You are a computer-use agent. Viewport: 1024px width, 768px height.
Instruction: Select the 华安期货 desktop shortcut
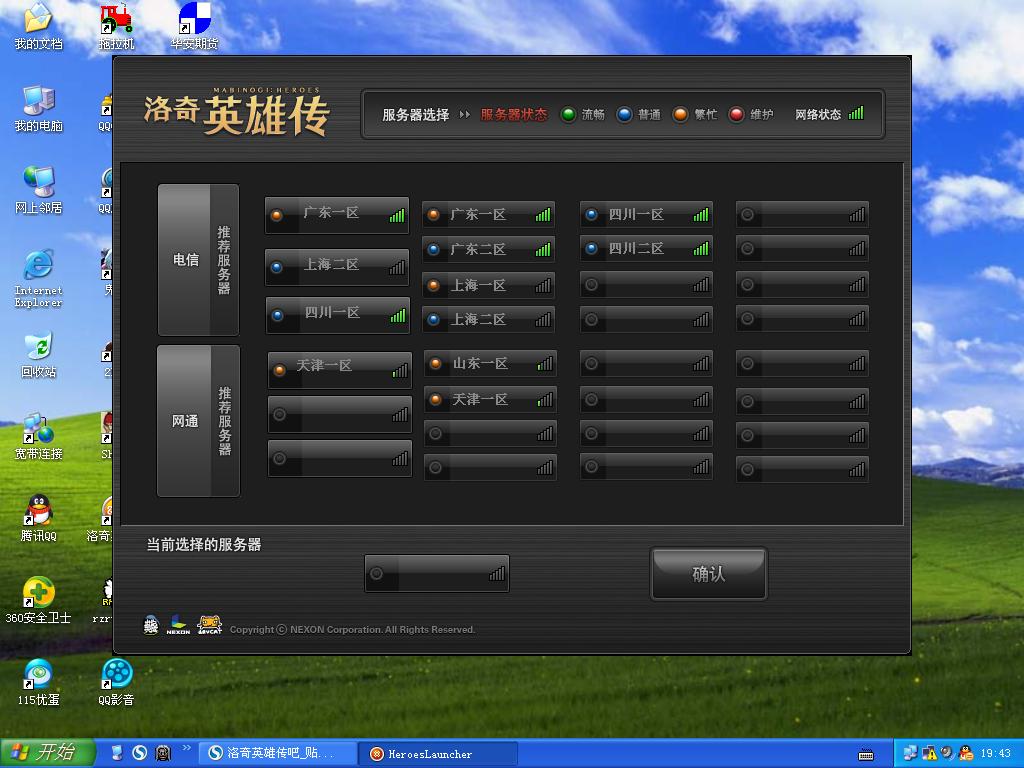tap(195, 27)
